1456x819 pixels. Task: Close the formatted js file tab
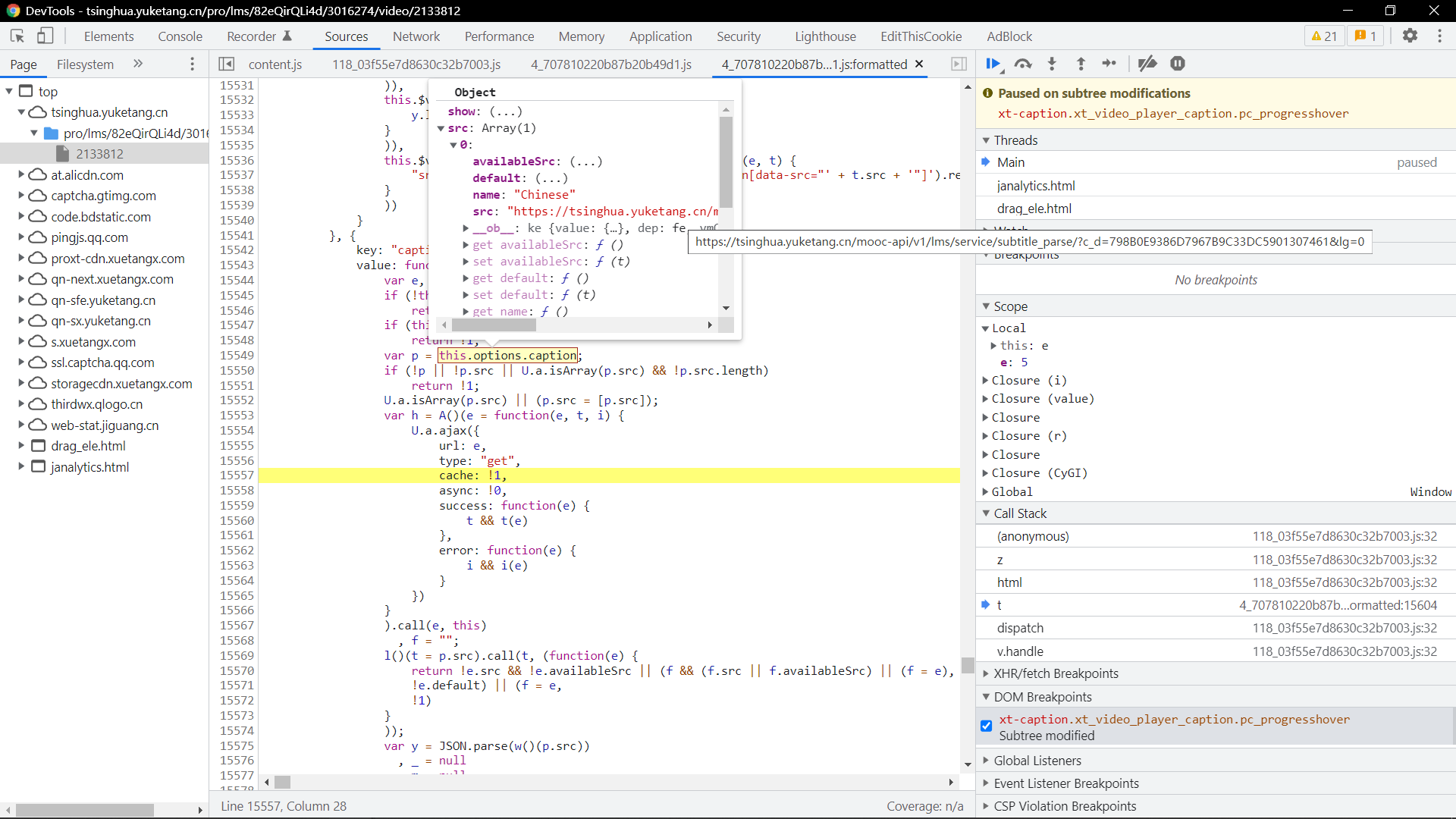[x=919, y=64]
